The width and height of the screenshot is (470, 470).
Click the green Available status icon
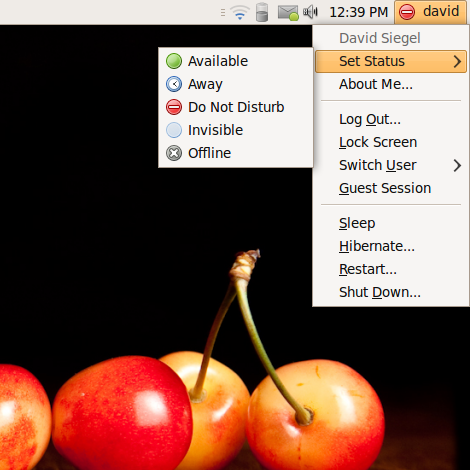point(174,61)
